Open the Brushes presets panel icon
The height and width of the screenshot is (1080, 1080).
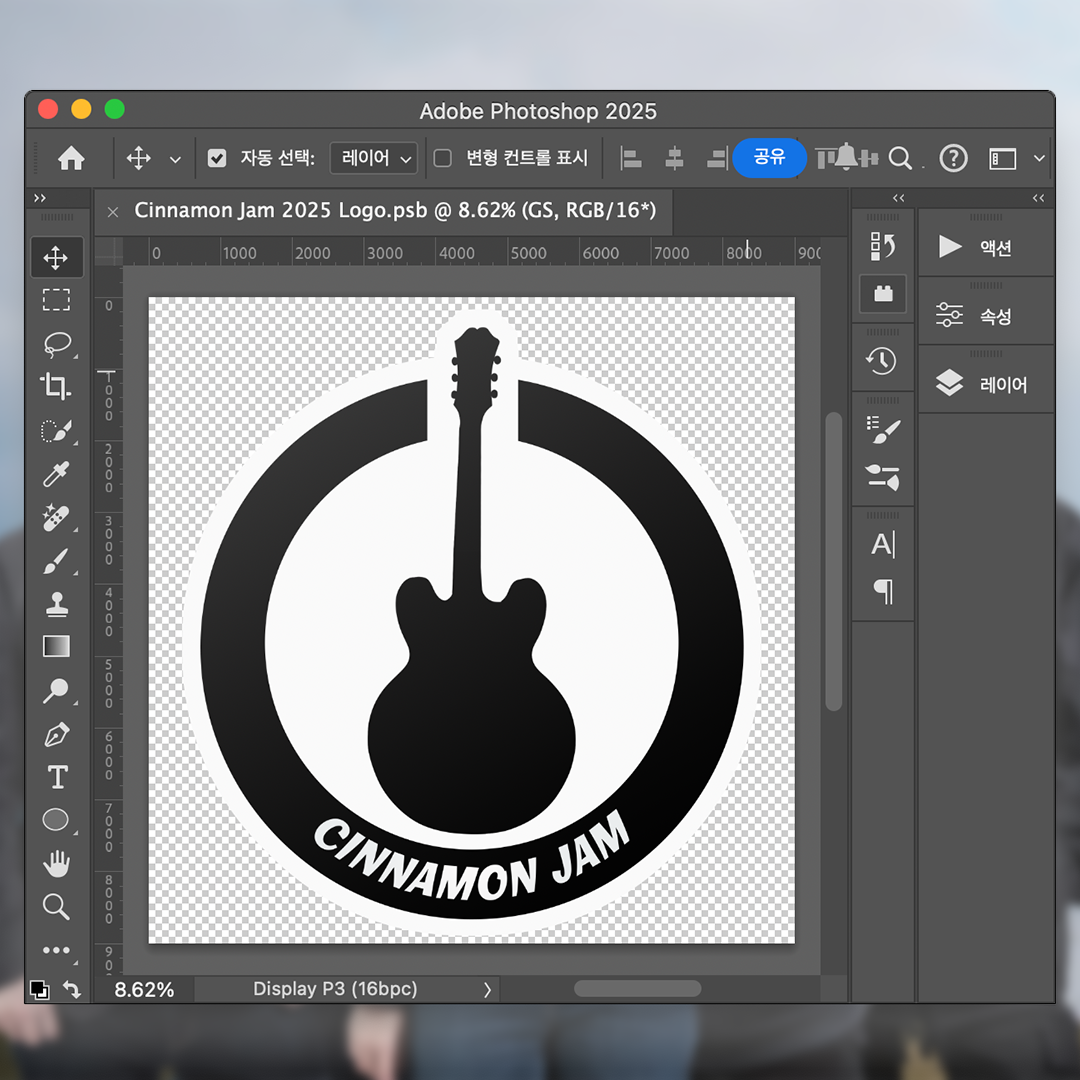click(x=882, y=477)
